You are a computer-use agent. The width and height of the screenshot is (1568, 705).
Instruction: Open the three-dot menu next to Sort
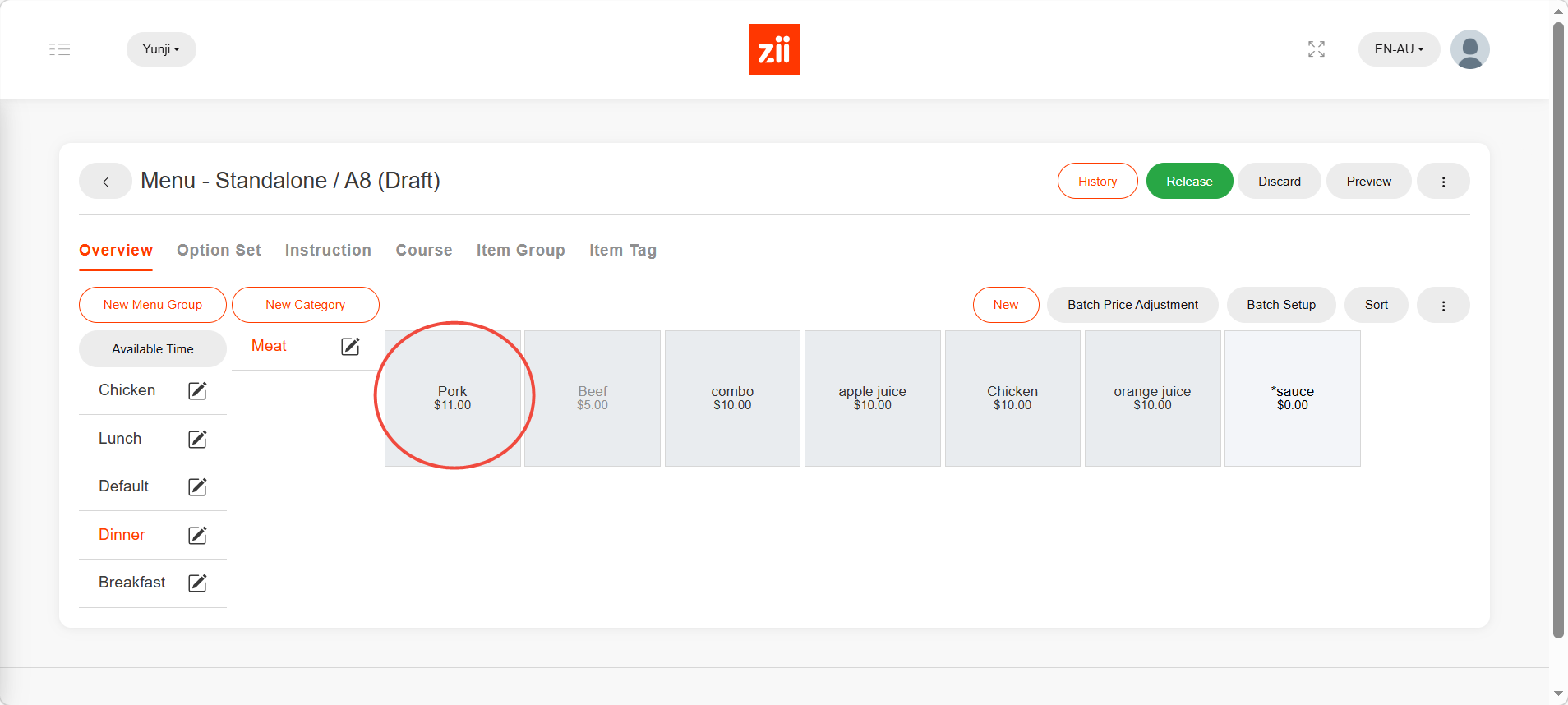point(1442,306)
